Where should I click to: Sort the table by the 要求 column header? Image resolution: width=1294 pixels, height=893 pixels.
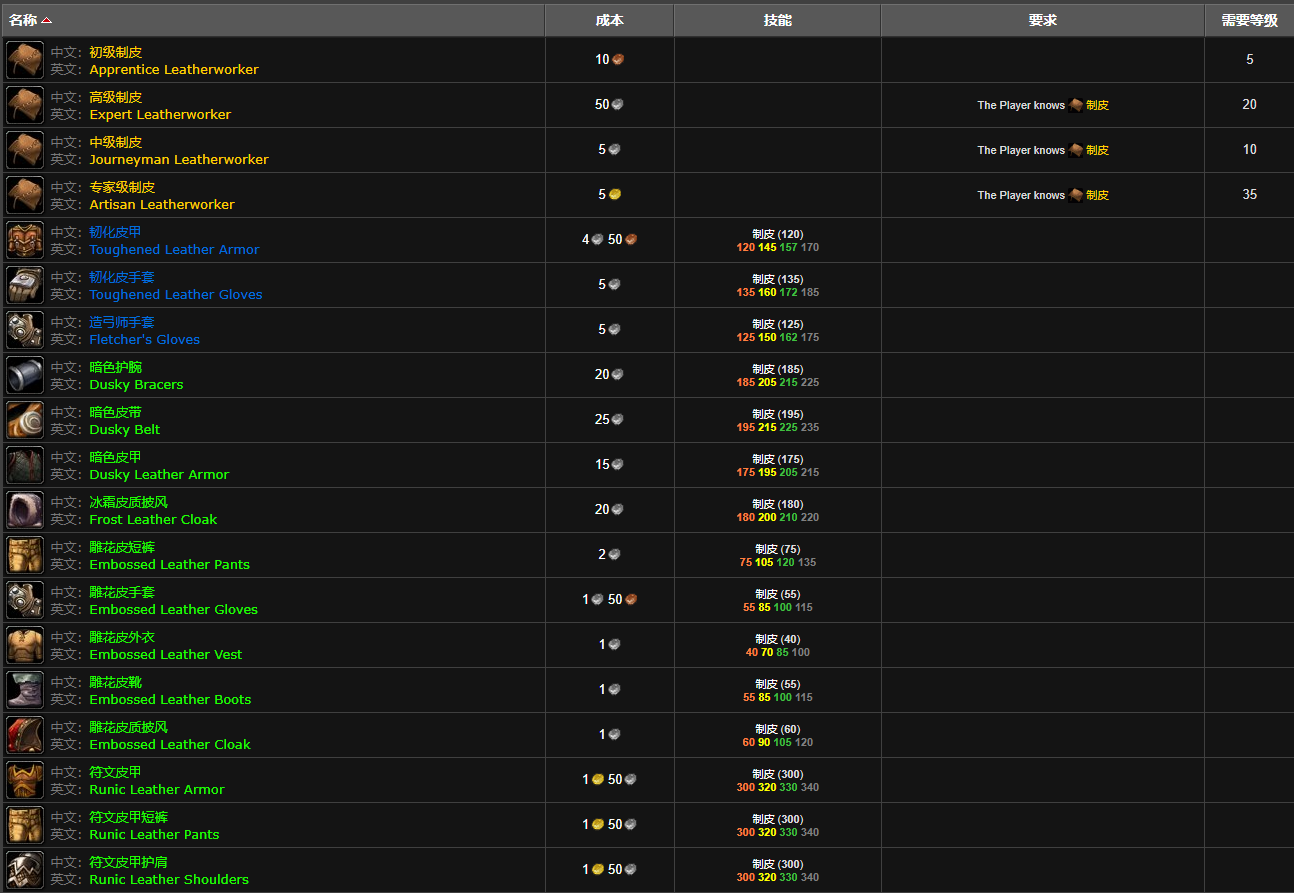[1043, 20]
